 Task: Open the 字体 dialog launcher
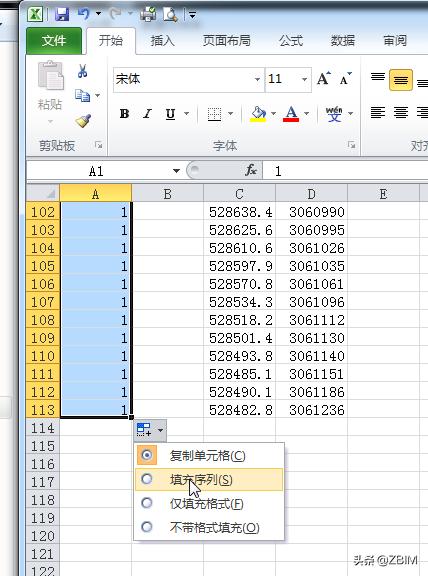[x=352, y=145]
